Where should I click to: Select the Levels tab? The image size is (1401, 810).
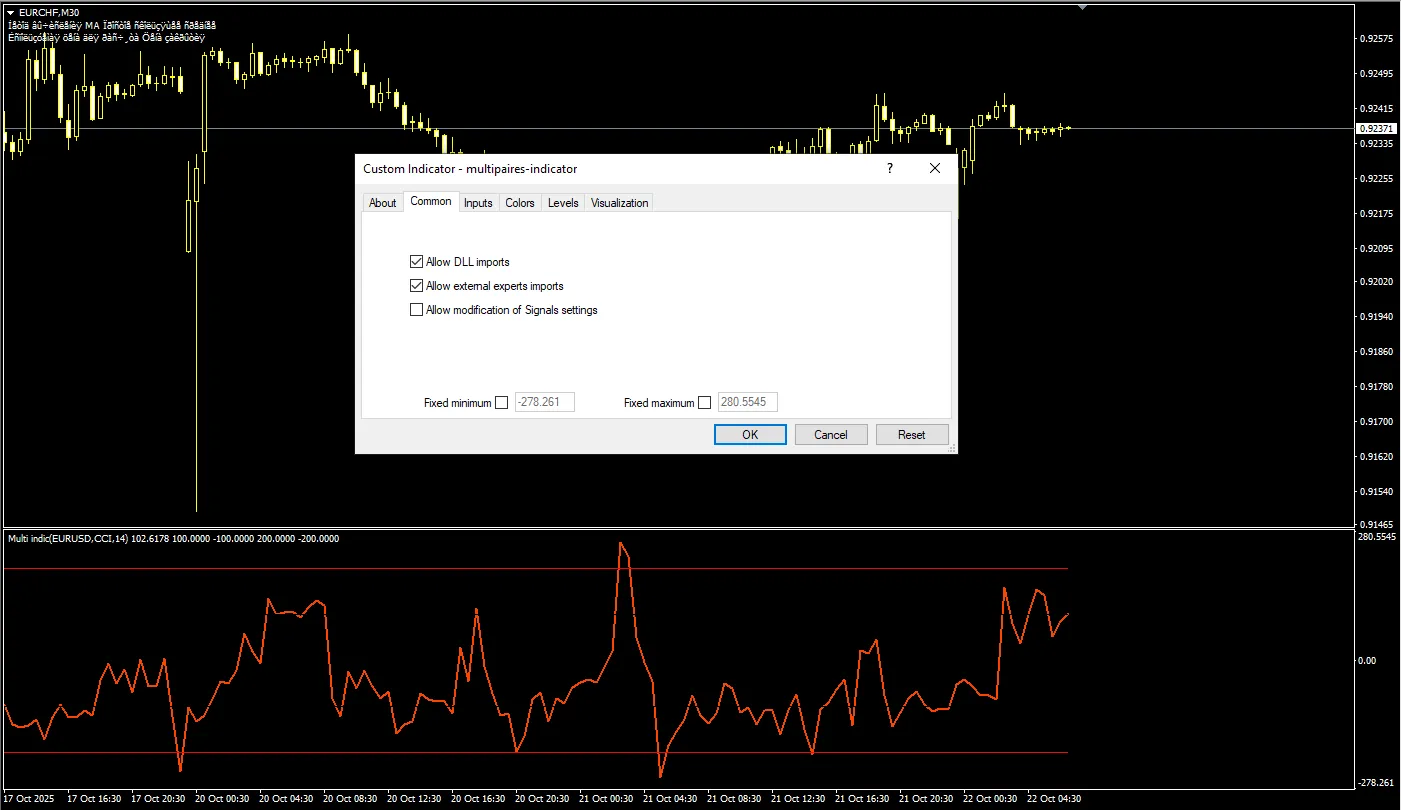(x=563, y=203)
